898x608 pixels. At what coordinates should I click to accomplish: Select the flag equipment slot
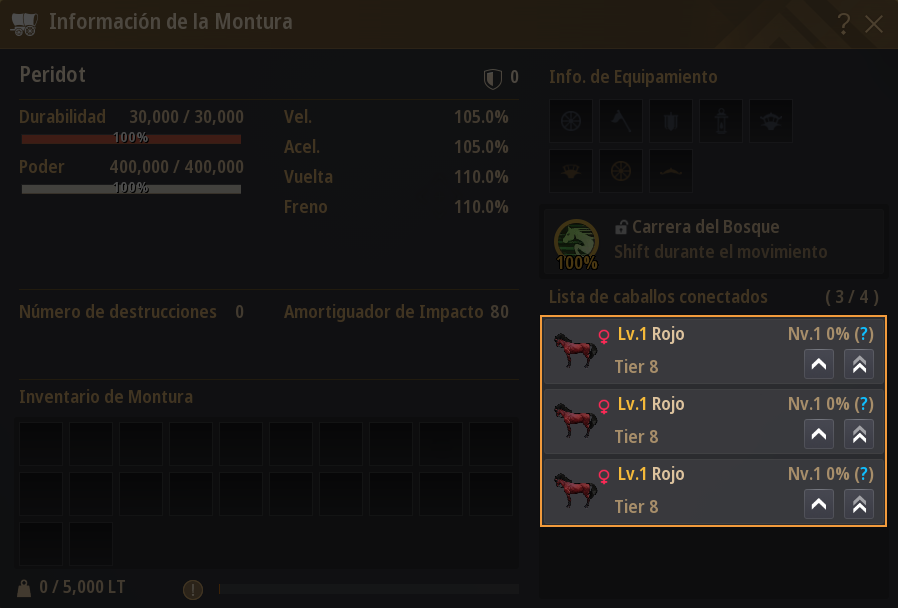pos(621,121)
